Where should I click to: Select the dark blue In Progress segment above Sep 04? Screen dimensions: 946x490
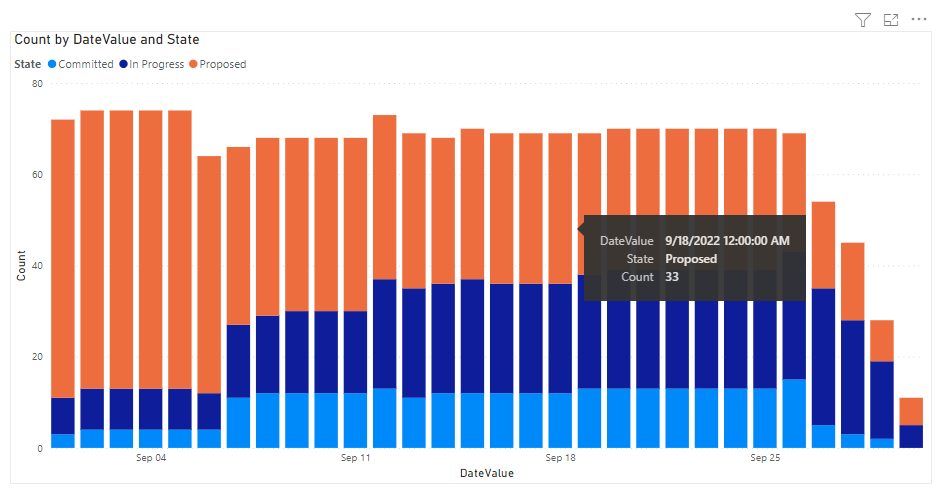click(x=151, y=409)
